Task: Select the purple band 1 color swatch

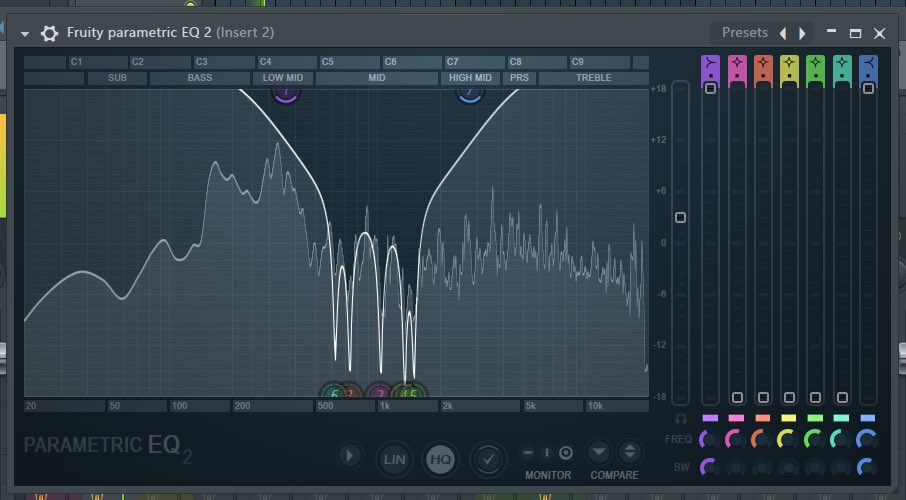Action: point(710,418)
